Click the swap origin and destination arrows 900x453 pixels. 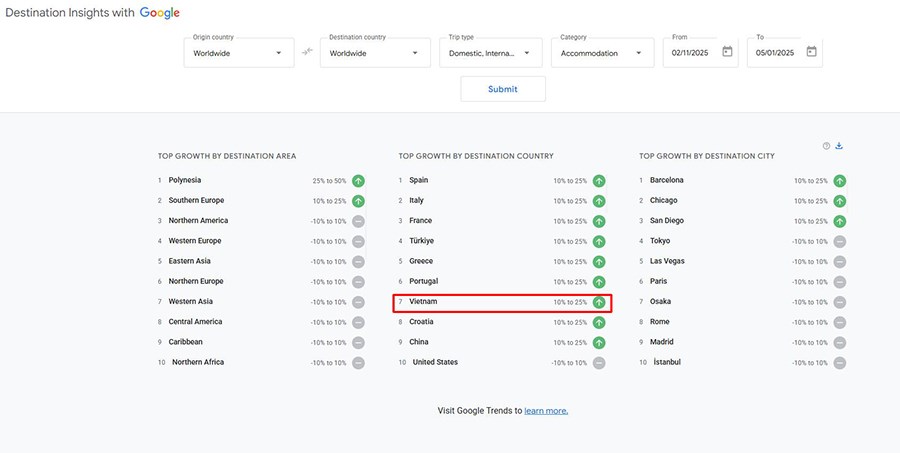pos(307,52)
